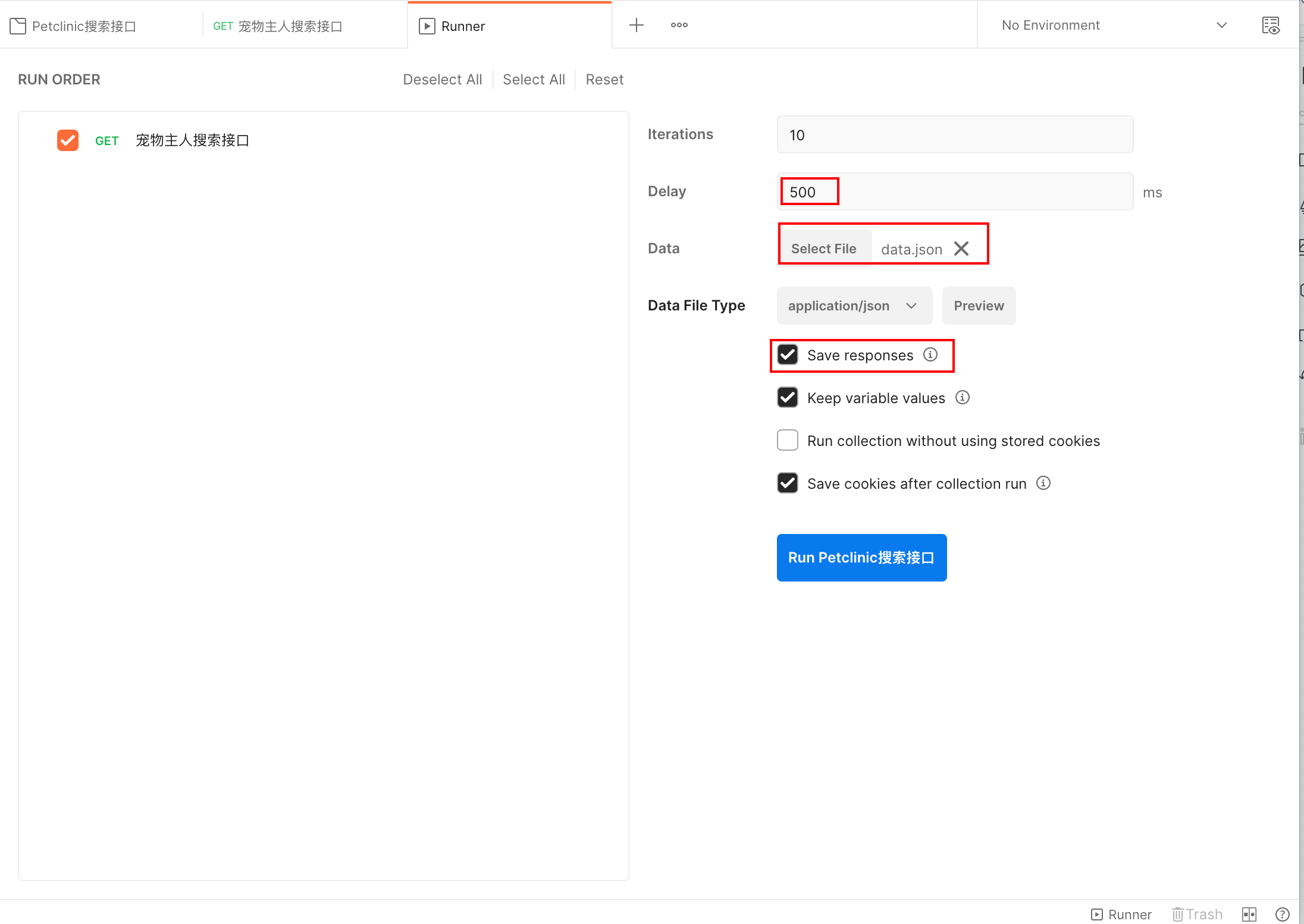Open the three-dots tab options menu

coord(679,25)
